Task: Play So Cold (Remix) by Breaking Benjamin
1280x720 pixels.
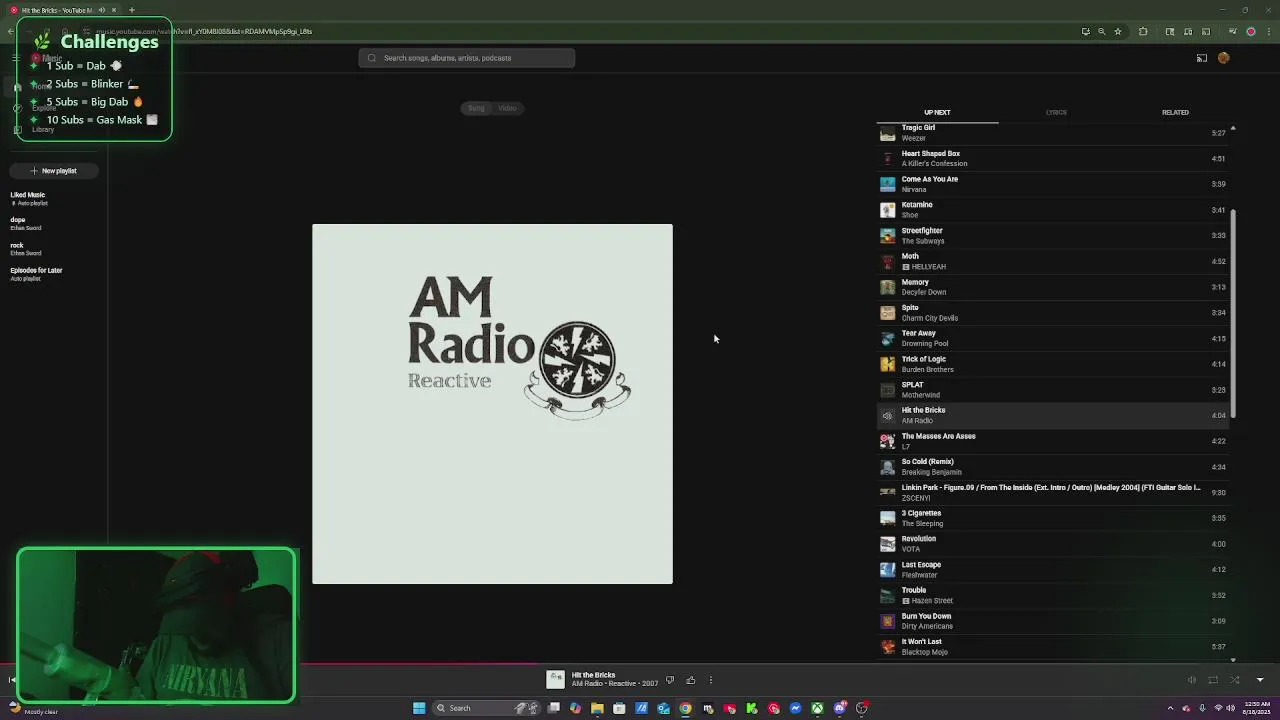Action: point(1054,466)
